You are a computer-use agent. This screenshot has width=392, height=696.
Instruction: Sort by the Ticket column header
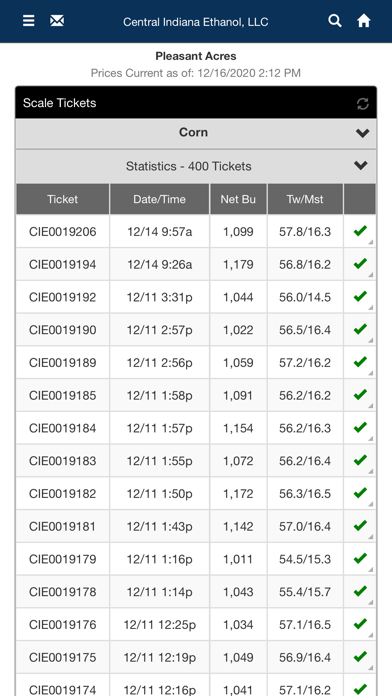pos(63,199)
